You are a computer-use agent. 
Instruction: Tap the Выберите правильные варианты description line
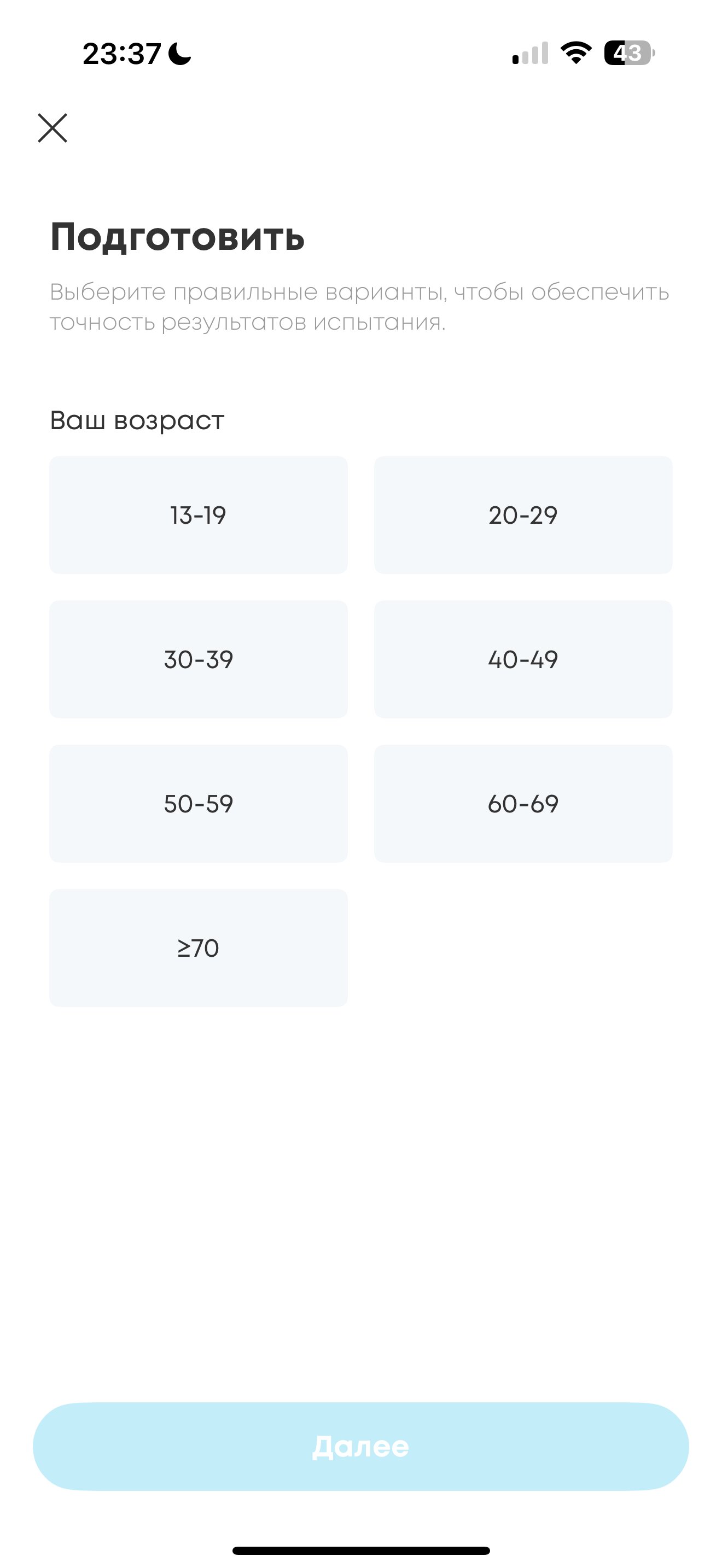[359, 292]
